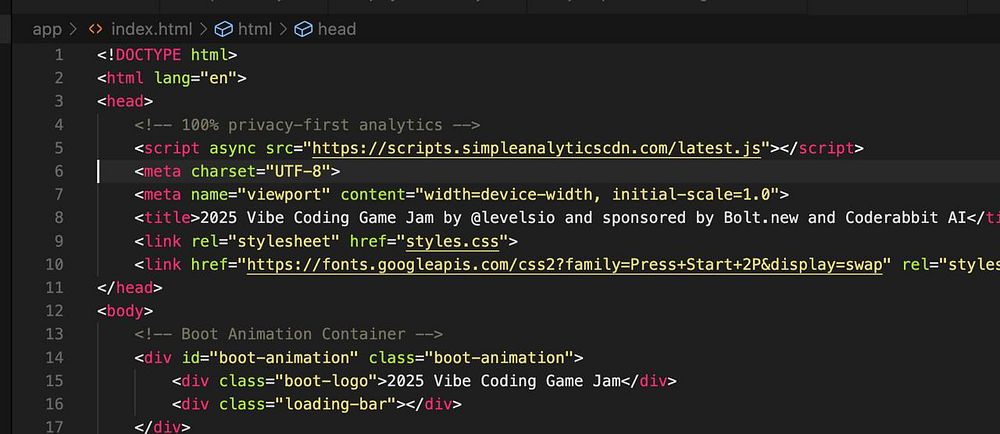Click the closing </head> tag

pyautogui.click(x=129, y=288)
